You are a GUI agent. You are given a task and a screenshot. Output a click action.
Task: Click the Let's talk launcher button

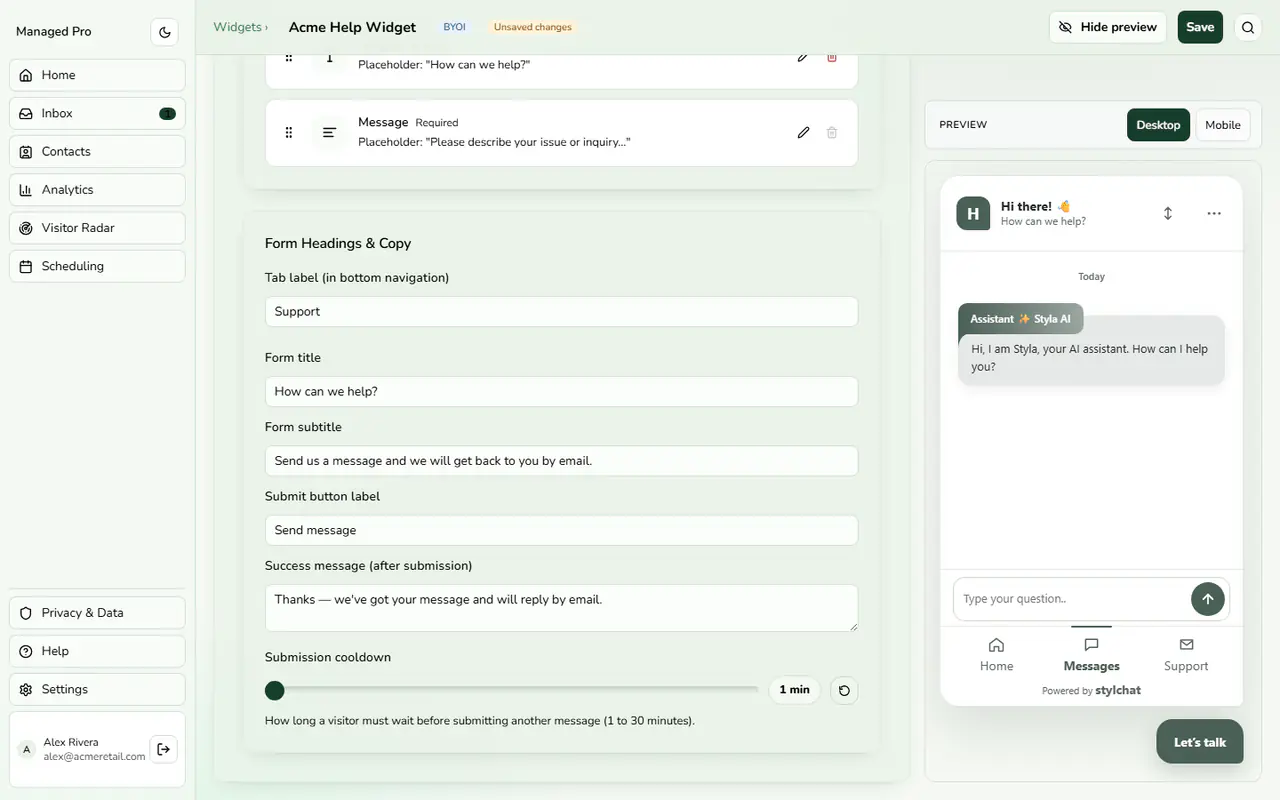pos(1200,742)
